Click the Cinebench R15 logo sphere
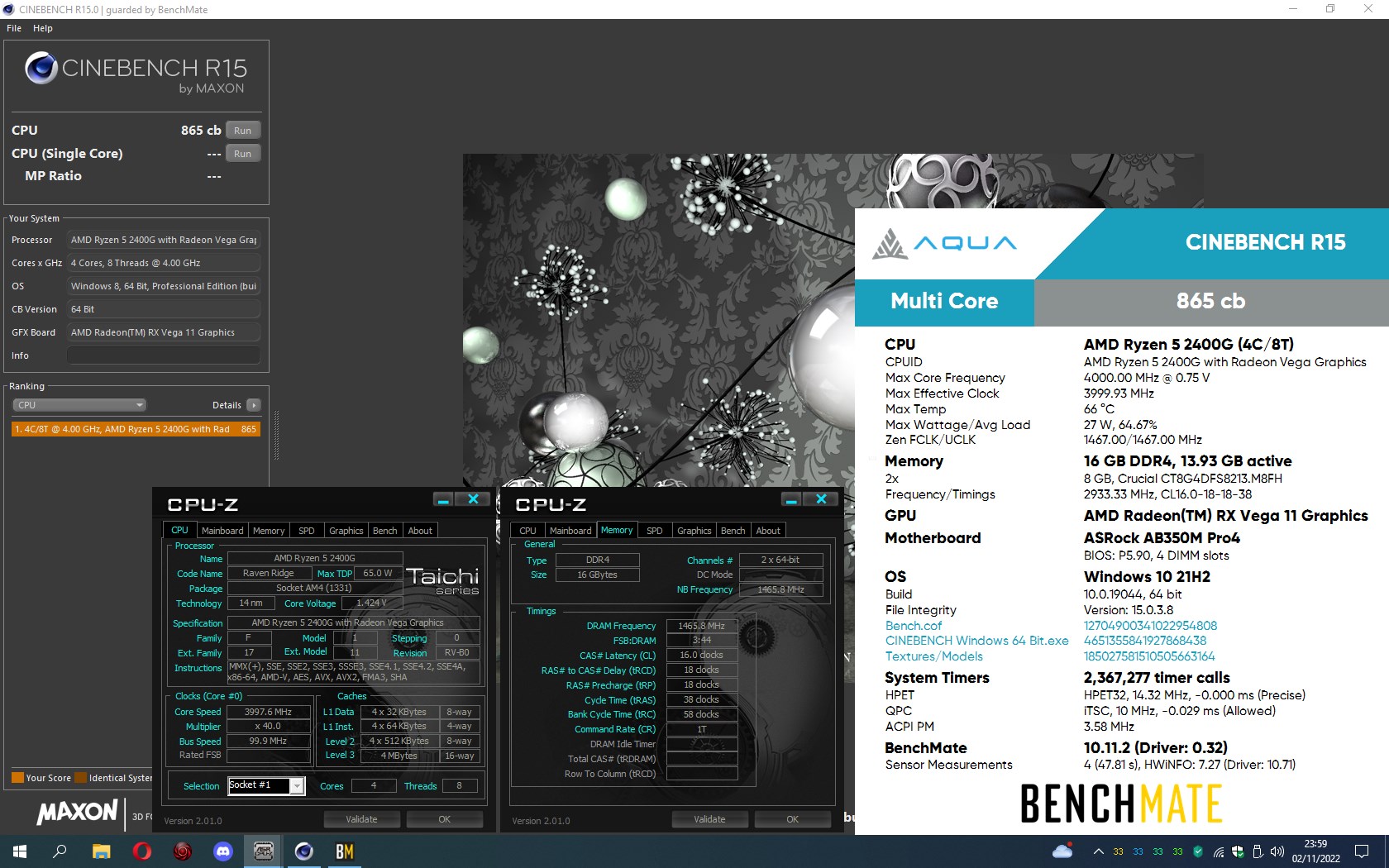This screenshot has height=868, width=1389. 41,68
